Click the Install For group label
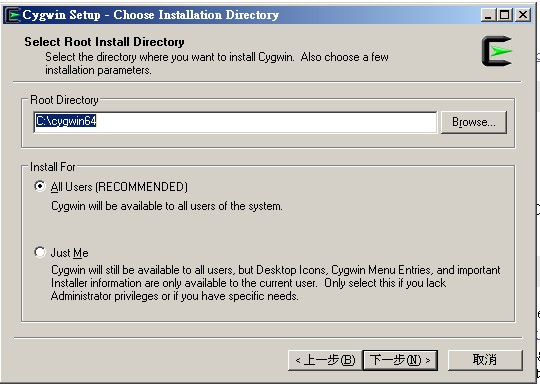Image resolution: width=540 pixels, height=386 pixels. tap(52, 167)
